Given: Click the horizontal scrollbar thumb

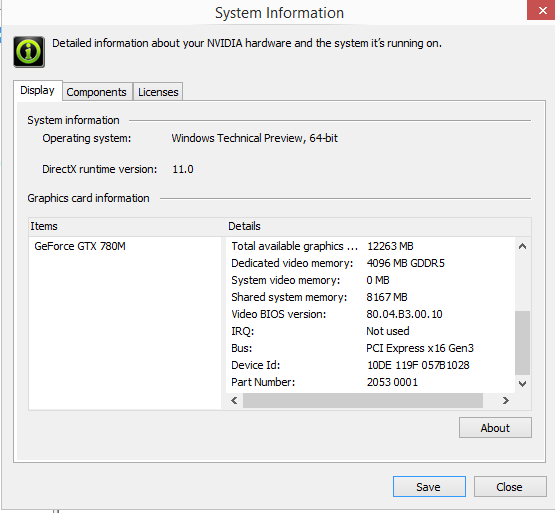Looking at the screenshot, I should click(x=363, y=400).
